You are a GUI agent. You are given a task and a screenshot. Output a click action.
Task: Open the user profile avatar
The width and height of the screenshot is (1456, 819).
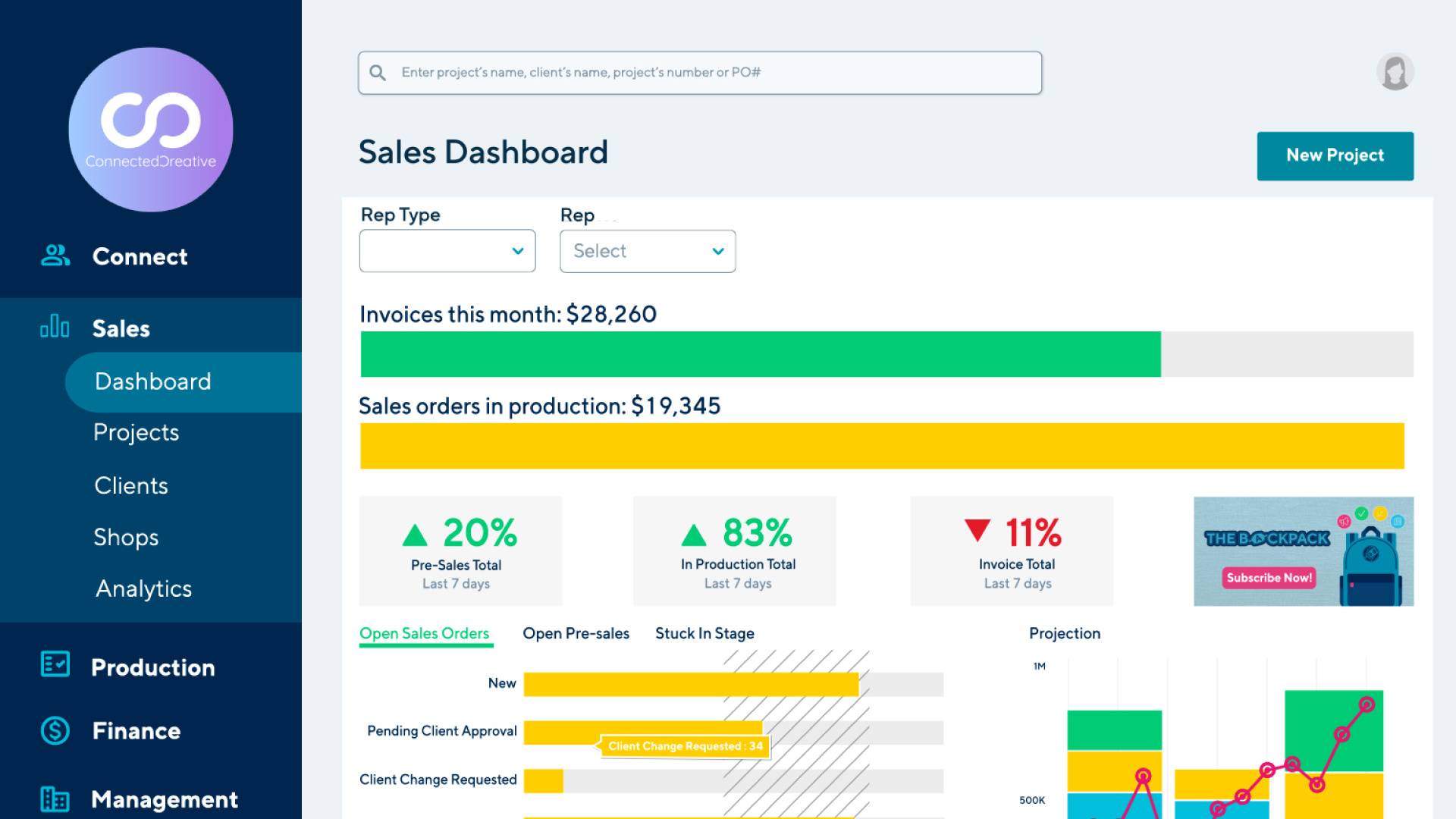coord(1395,71)
